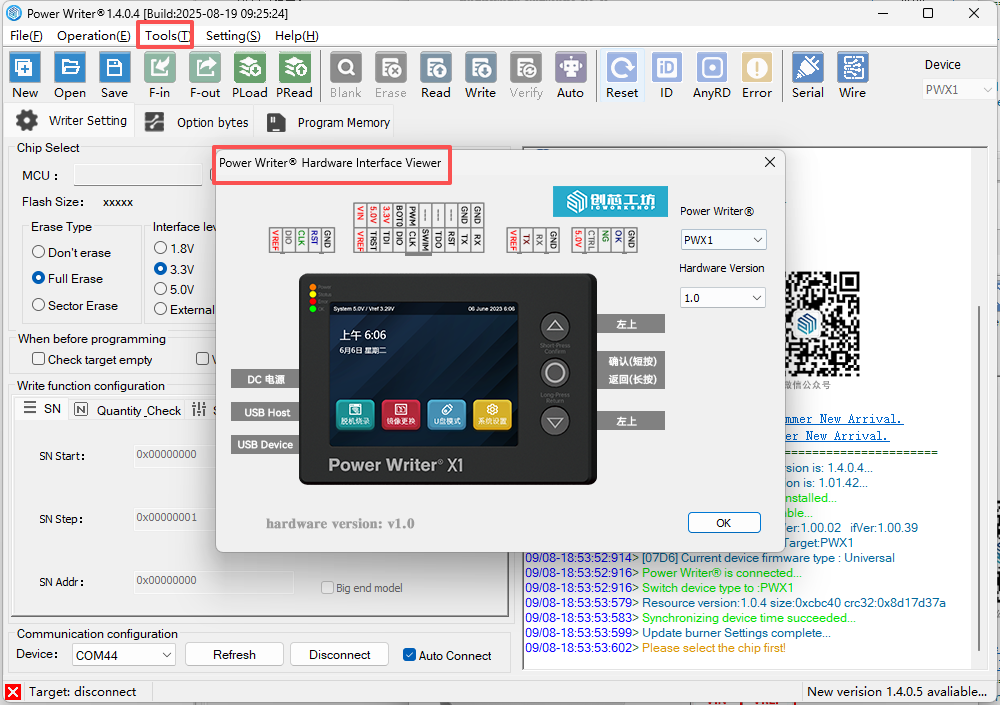Click the Read chip icon
Image resolution: width=1000 pixels, height=705 pixels.
coord(436,68)
